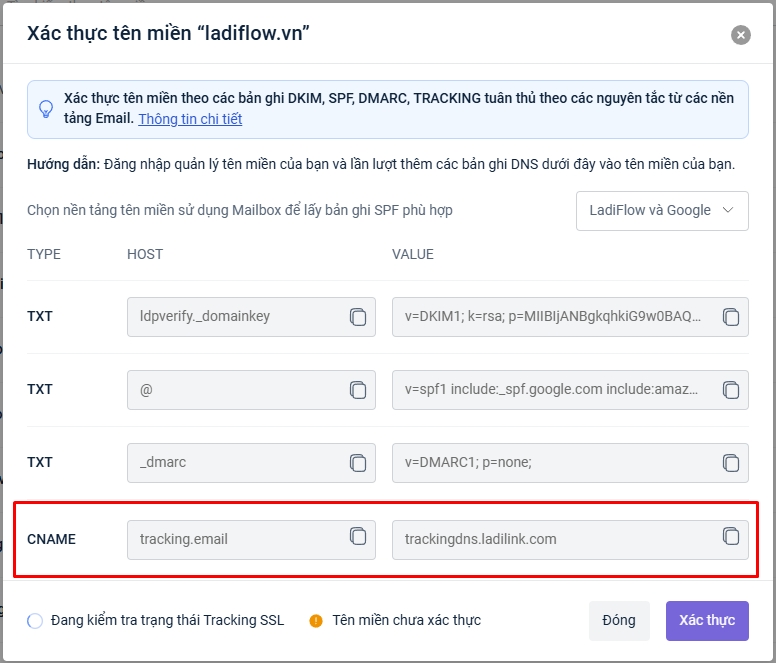Close the domain verification dialog
Viewport: 776px width, 663px height.
click(x=741, y=35)
